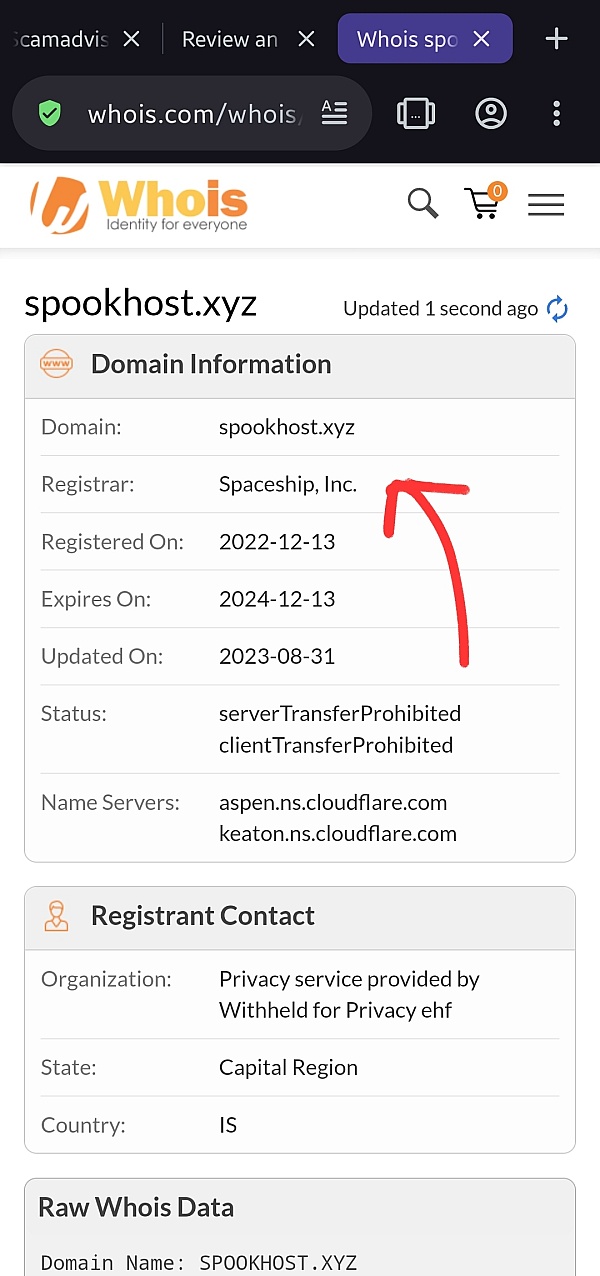This screenshot has height=1276, width=600.
Task: Close the Whois tab
Action: 481,39
